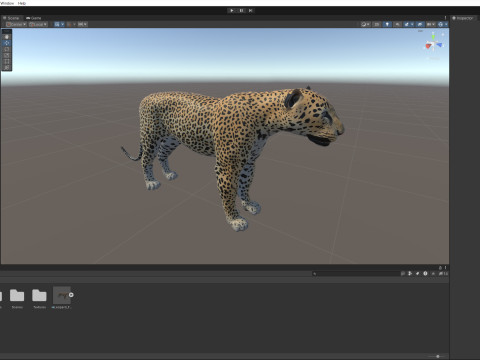Click the green Y axis of the orientation gizmo

(x=433, y=37)
